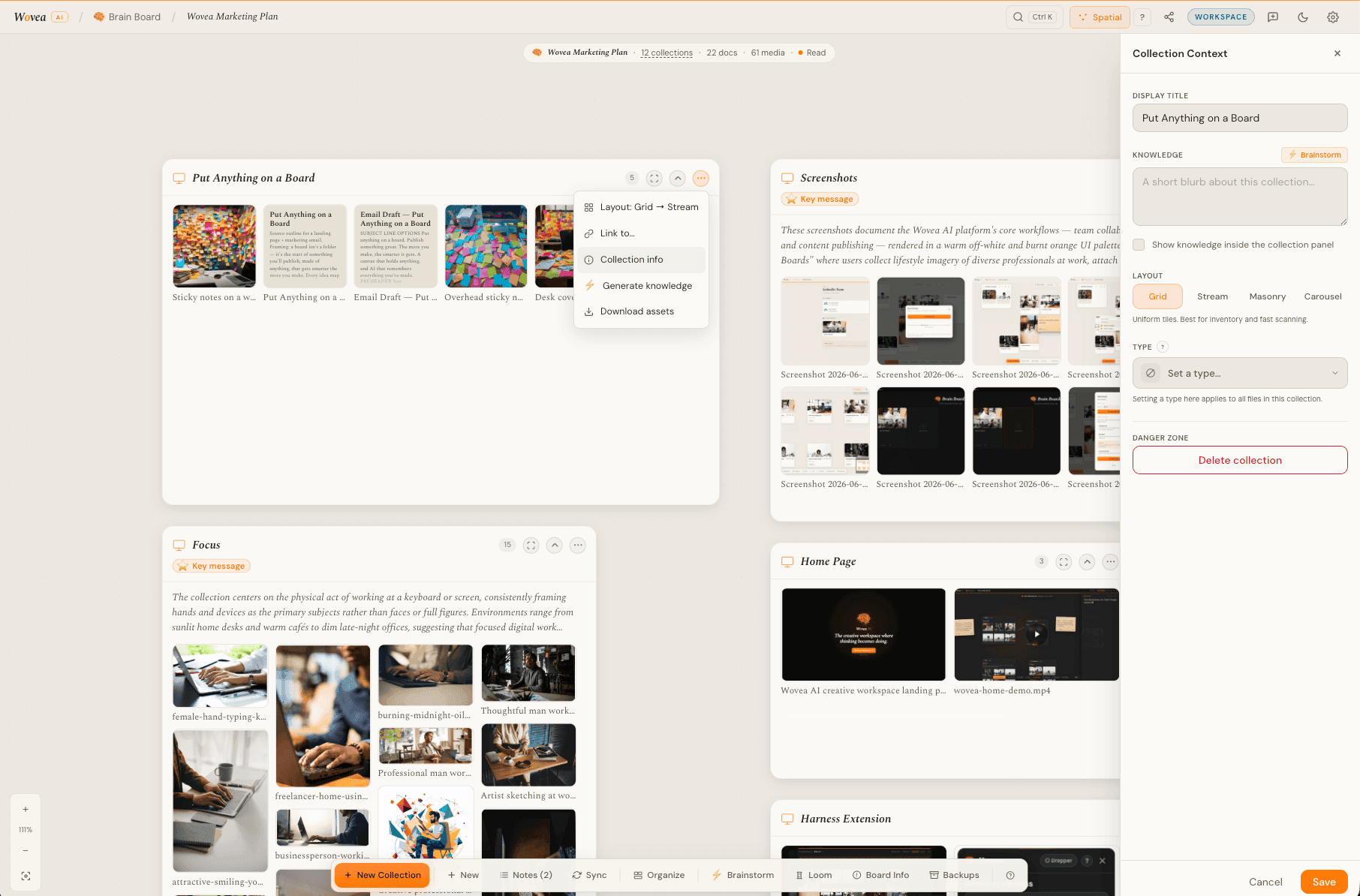The height and width of the screenshot is (896, 1360).
Task: Choose Download assets menu item
Action: (641, 311)
